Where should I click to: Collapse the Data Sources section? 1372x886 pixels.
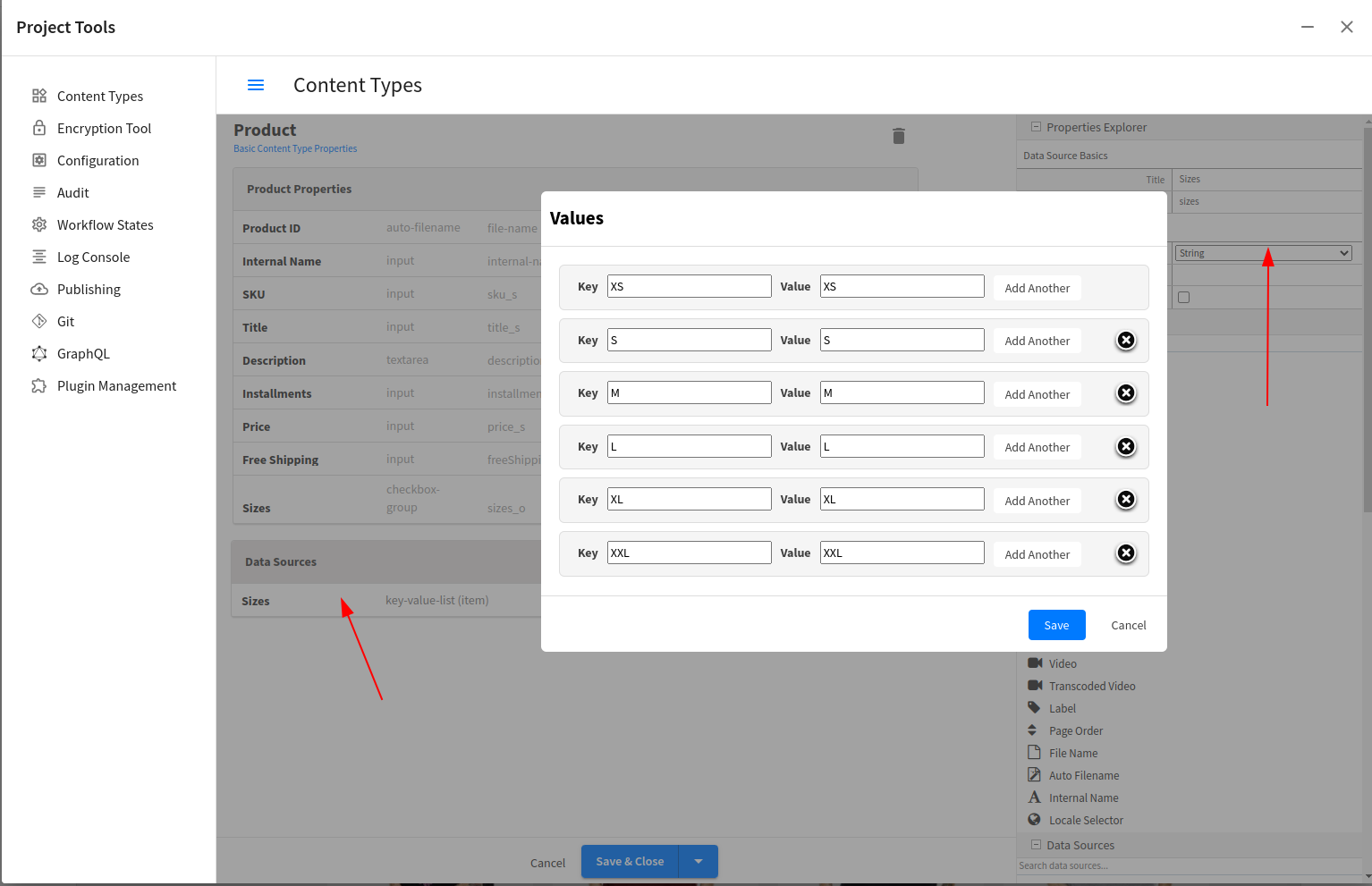[x=1037, y=845]
